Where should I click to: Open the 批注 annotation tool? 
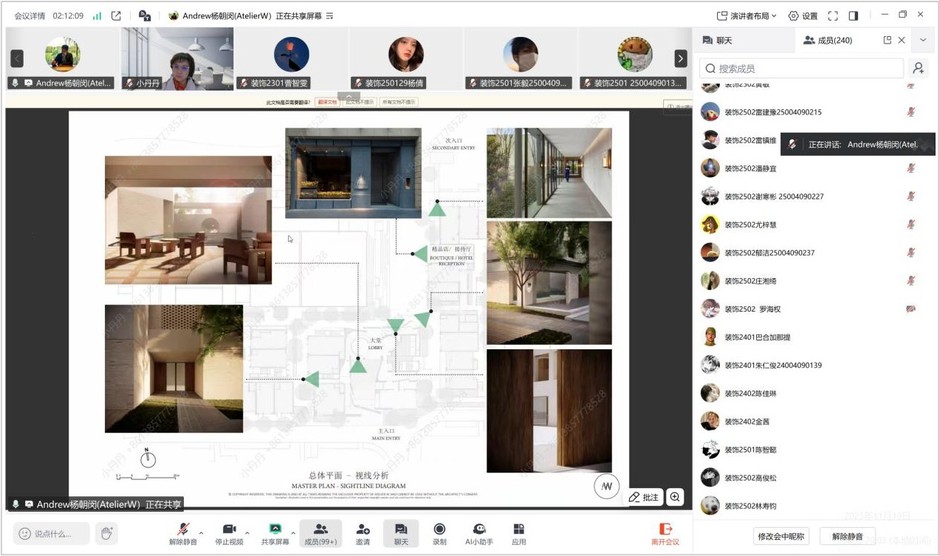(644, 497)
